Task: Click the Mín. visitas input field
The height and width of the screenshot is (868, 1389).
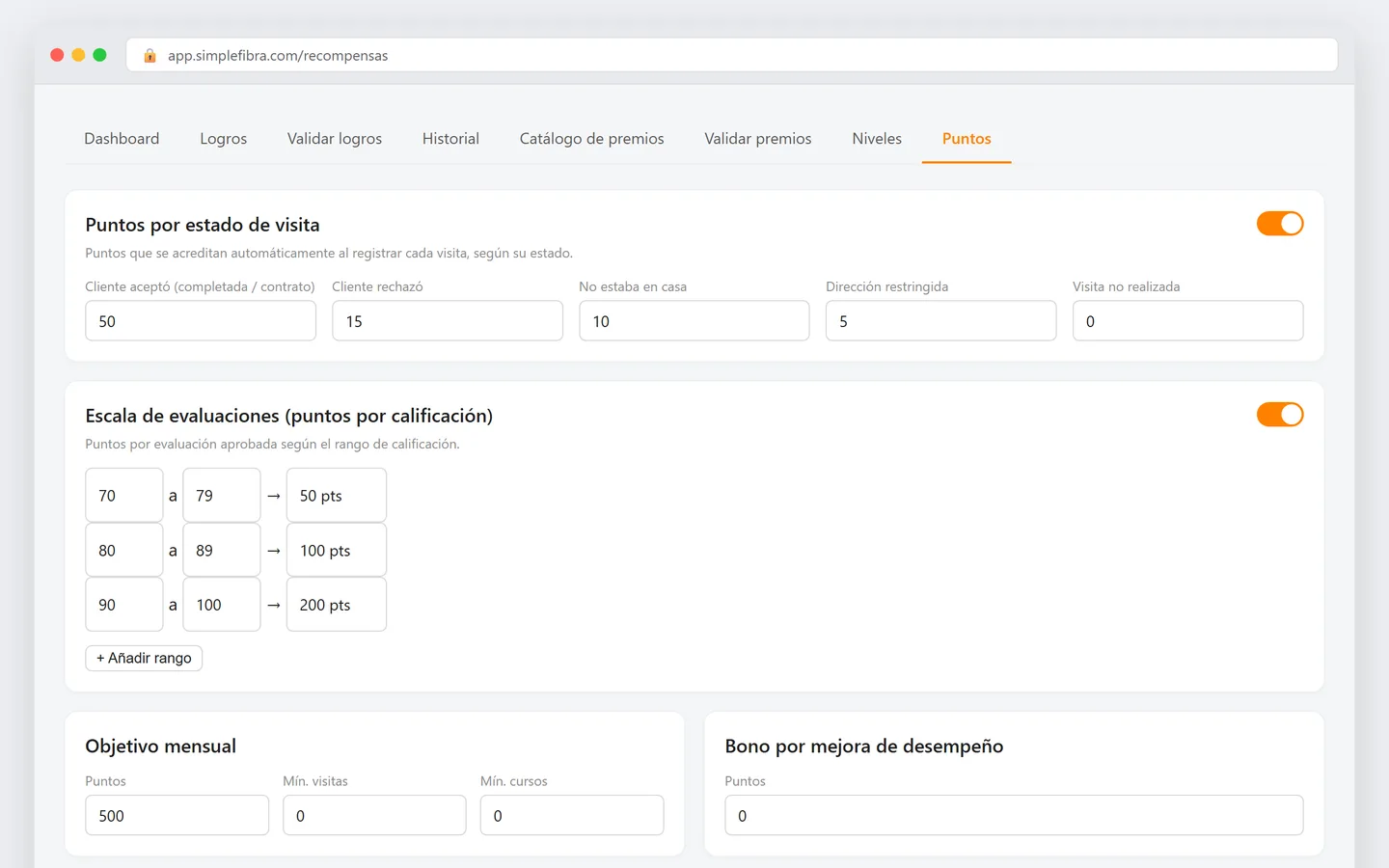Action: coord(374,816)
